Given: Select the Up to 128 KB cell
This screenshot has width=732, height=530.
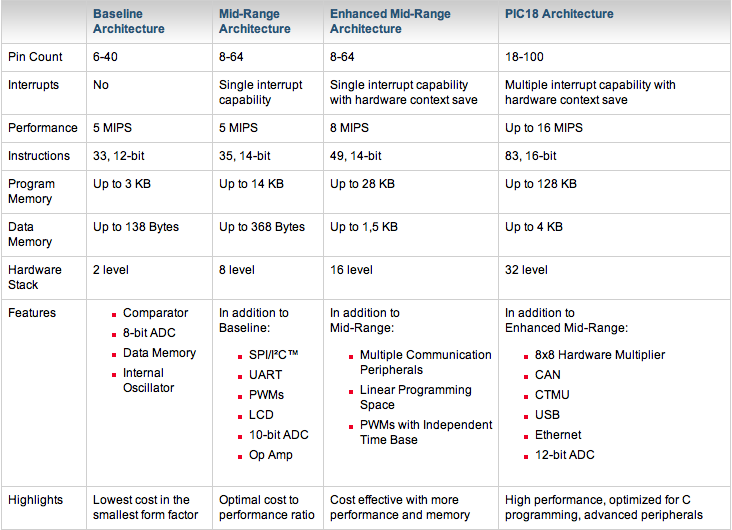Looking at the screenshot, I should click(541, 184).
